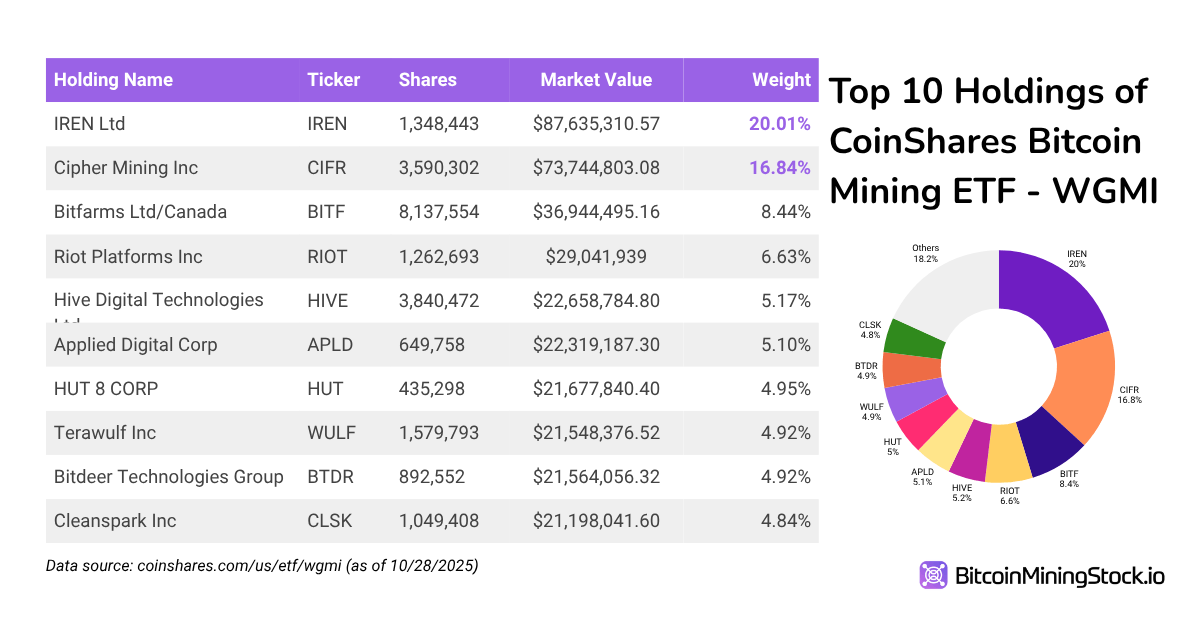This screenshot has height=628, width=1200.
Task: Click the Riot Platforms market value $29,041,939
Action: pos(596,257)
